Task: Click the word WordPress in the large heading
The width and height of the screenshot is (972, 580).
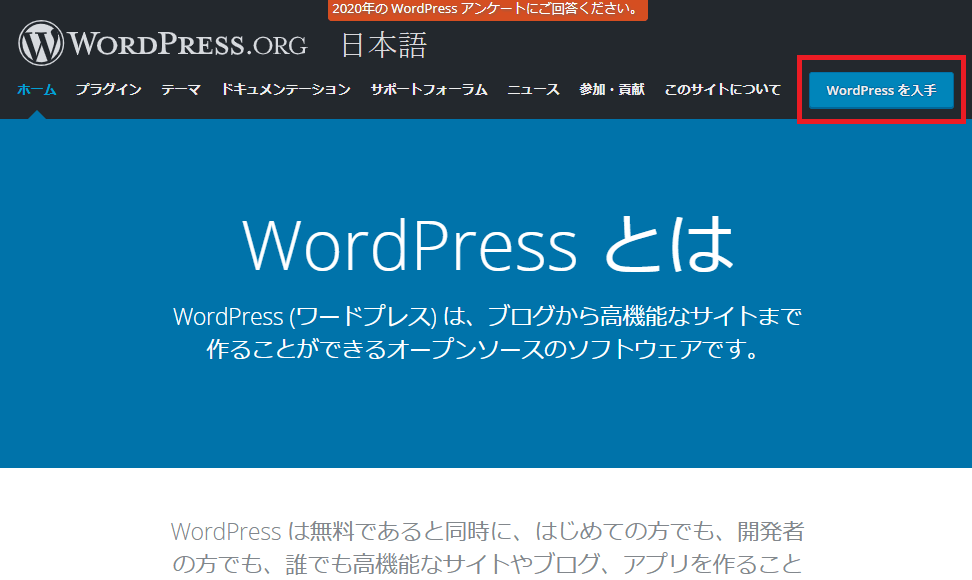Action: [409, 245]
